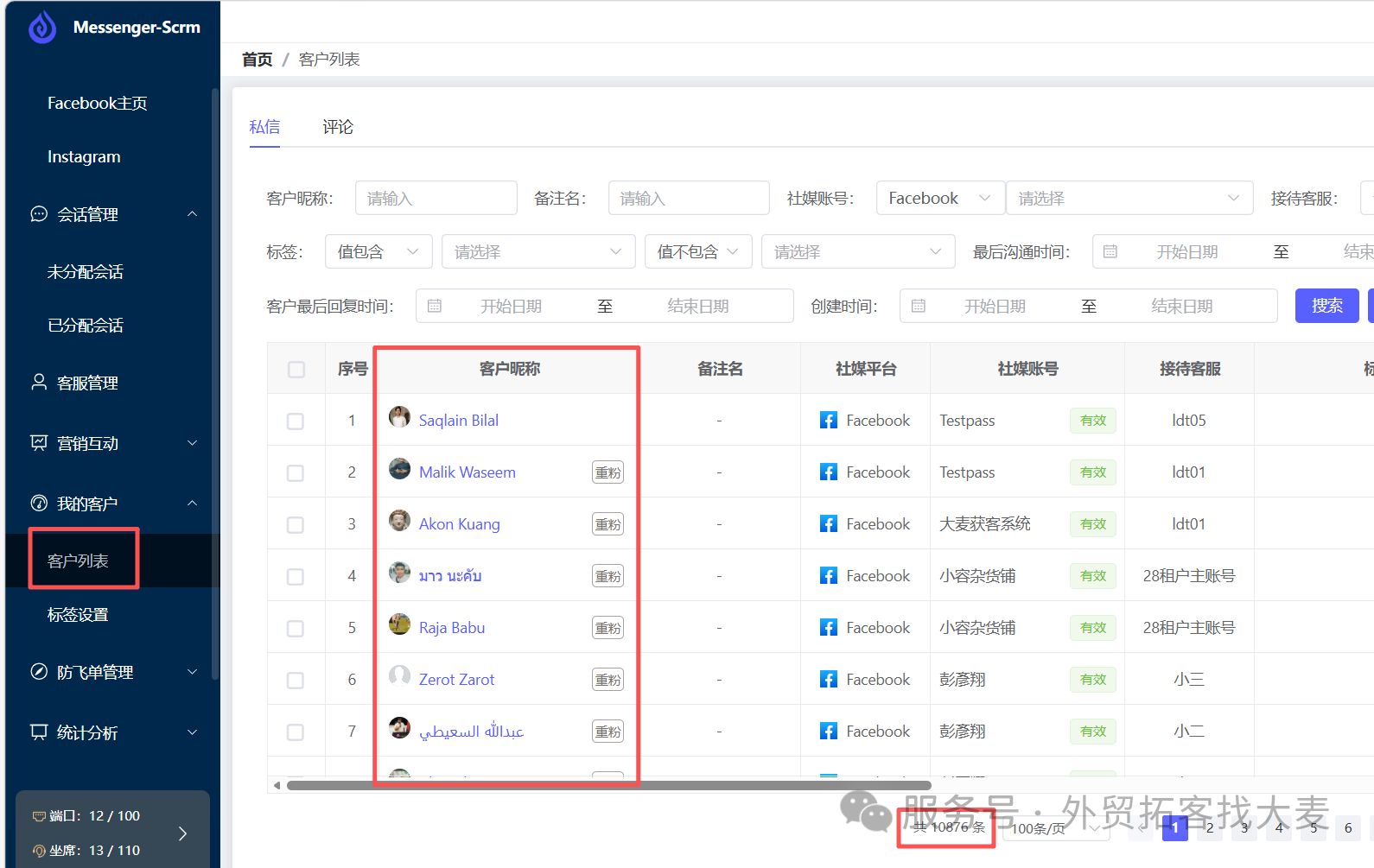The image size is (1374, 868).
Task: Click the 重粉 badge in Malik Waseem row
Action: (x=608, y=472)
